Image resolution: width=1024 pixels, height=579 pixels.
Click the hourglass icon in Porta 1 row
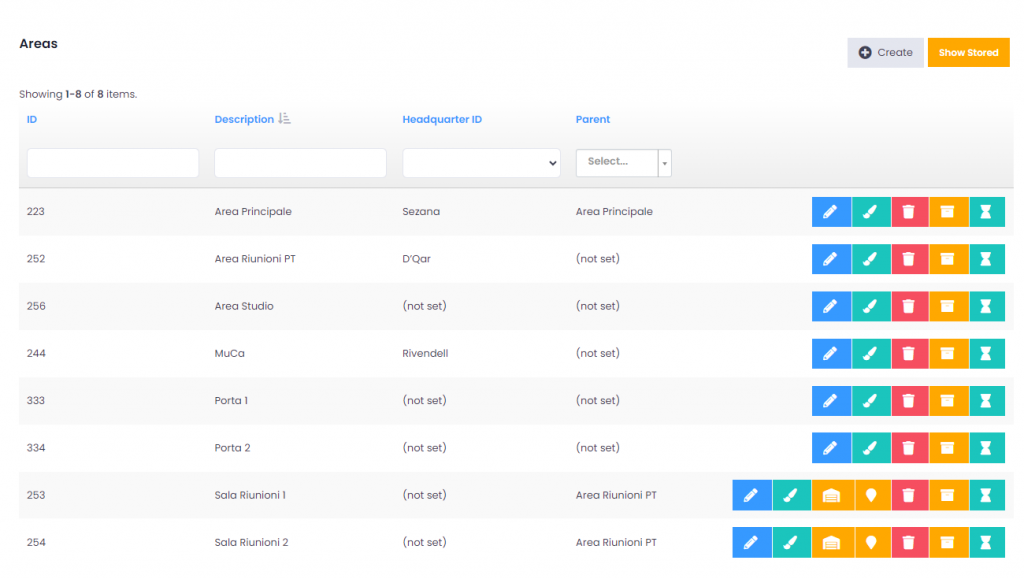click(x=987, y=401)
